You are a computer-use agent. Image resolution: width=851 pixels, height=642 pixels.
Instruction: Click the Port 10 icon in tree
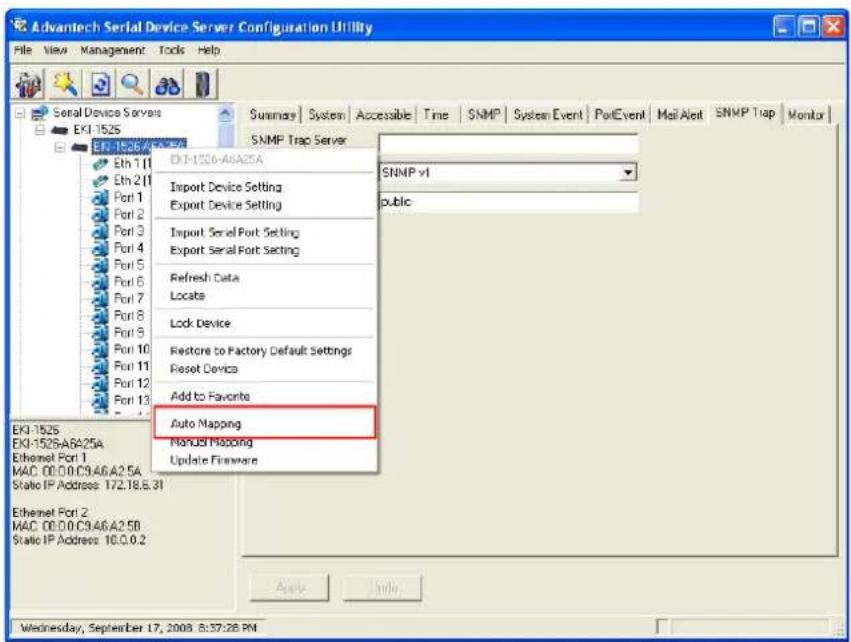[x=100, y=349]
